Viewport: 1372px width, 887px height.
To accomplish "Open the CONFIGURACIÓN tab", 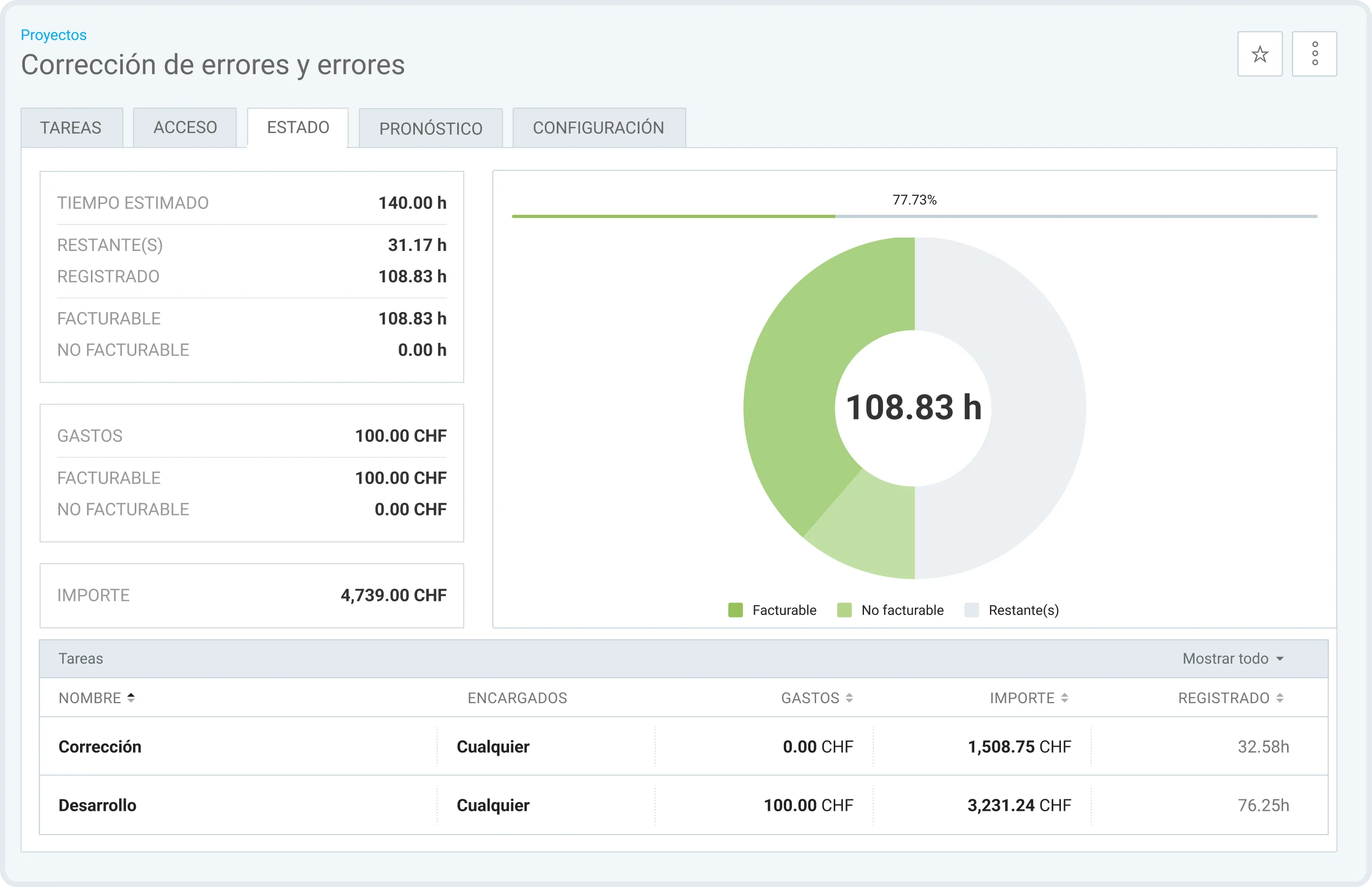I will tap(599, 127).
